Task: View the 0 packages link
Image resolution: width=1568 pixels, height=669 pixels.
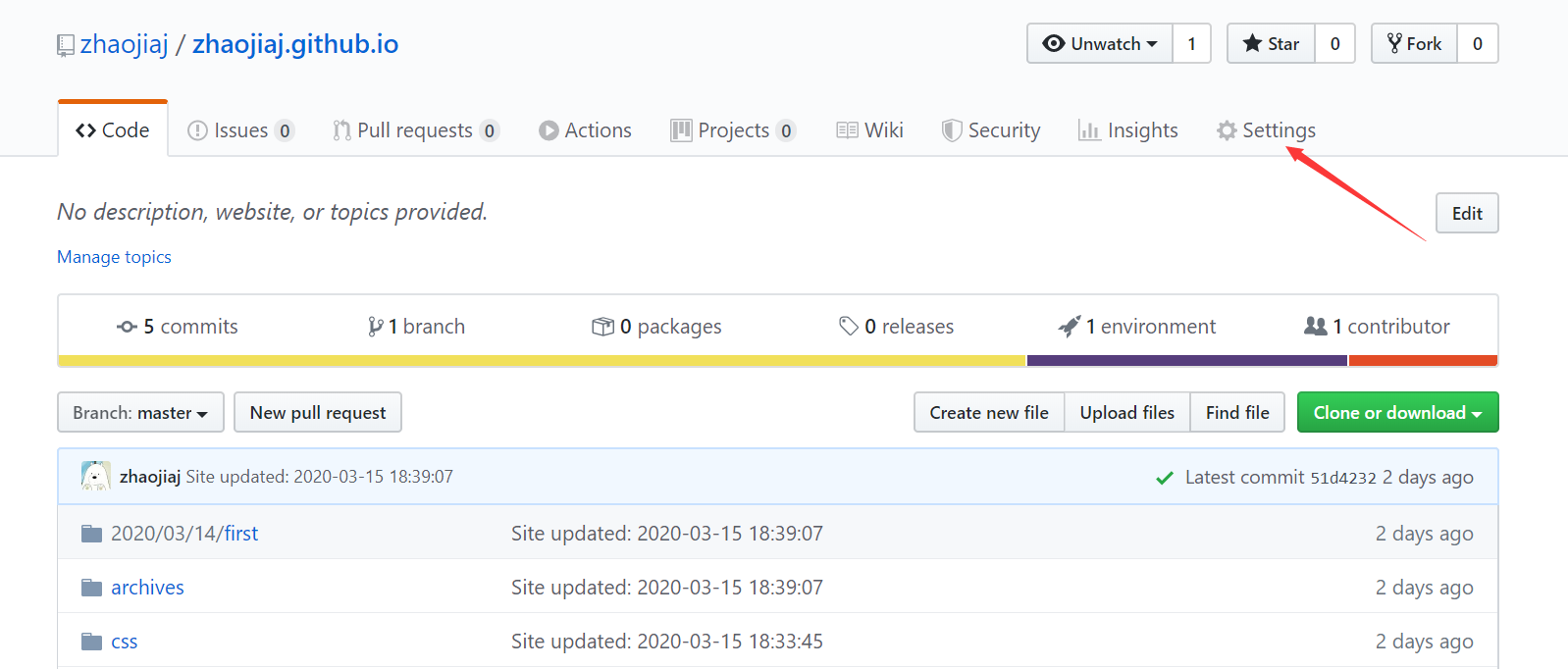Action: (656, 327)
